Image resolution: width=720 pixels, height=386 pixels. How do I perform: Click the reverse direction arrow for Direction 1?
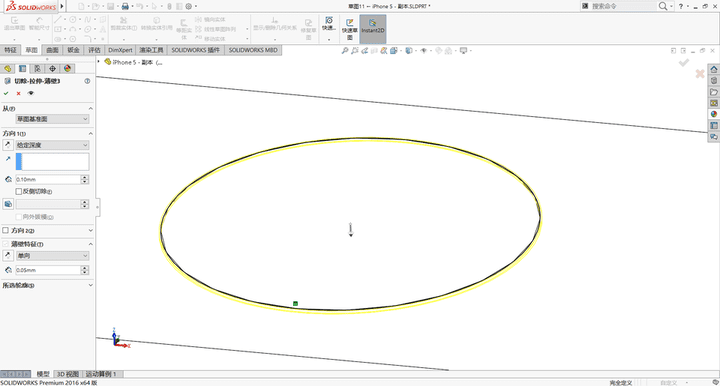(7, 145)
